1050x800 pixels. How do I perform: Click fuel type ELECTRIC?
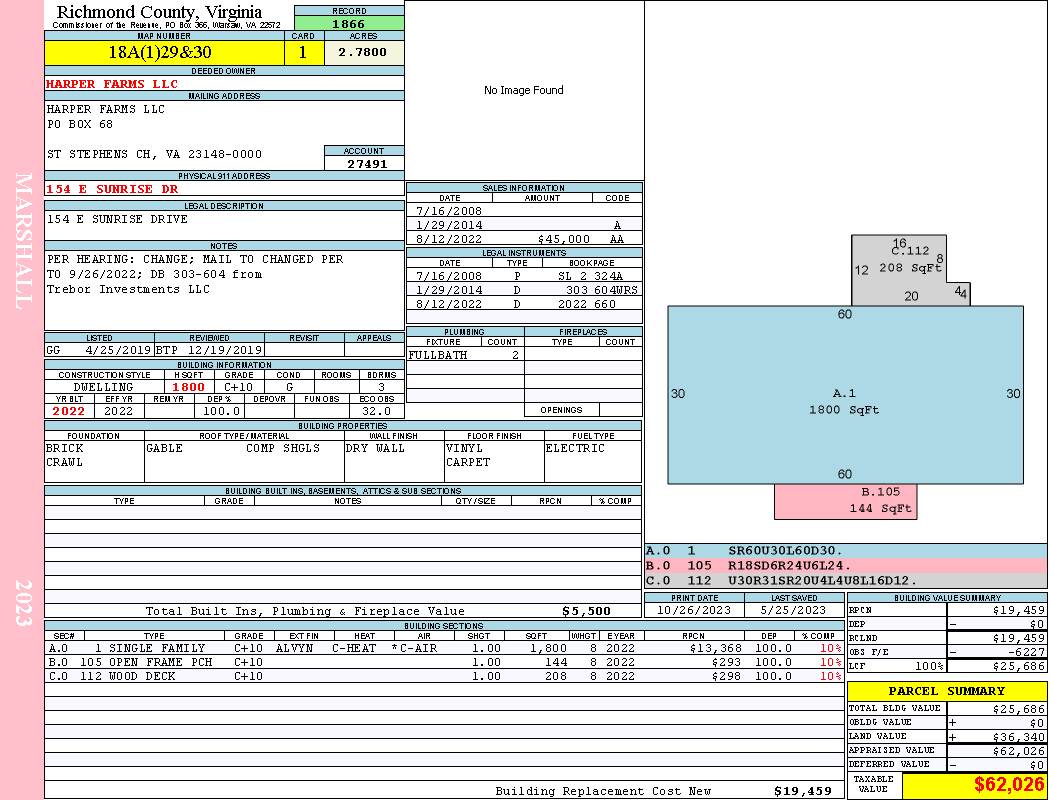pyautogui.click(x=575, y=449)
